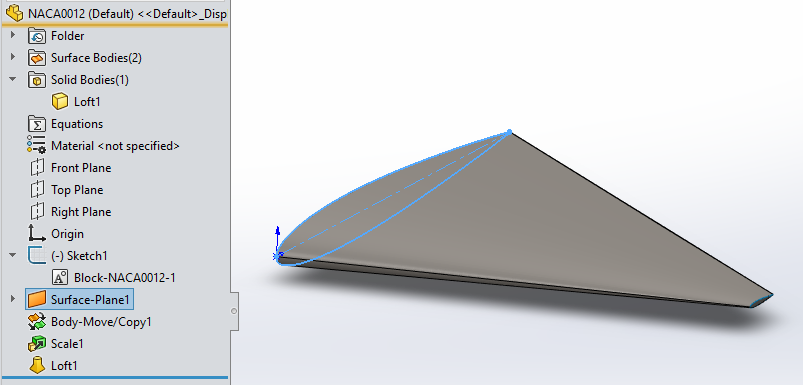
Task: Select Front Plane in feature tree
Action: 81,168
